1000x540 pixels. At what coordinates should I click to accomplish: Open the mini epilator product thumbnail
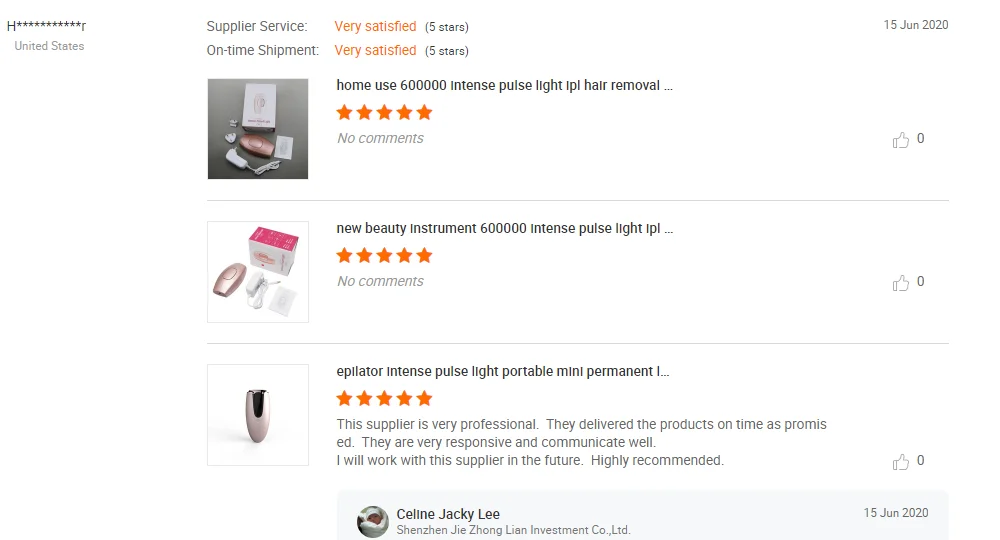pos(258,415)
